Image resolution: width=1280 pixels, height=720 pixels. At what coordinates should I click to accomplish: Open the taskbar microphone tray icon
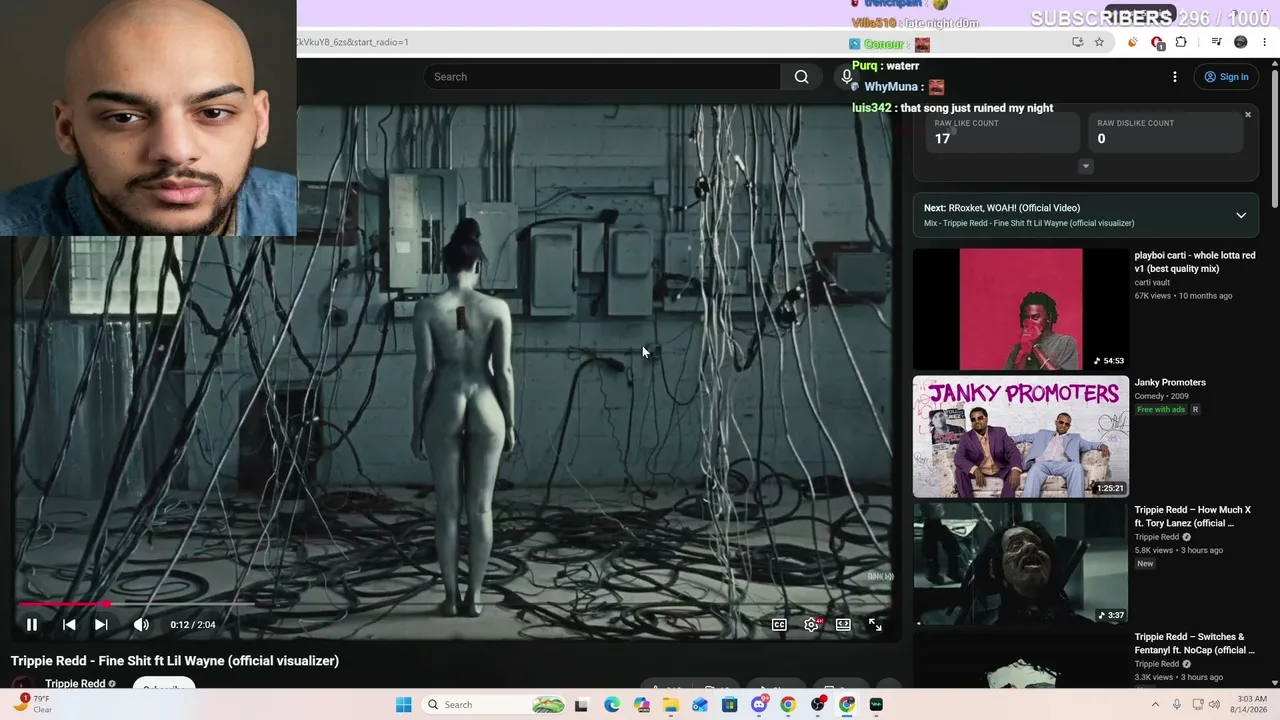(1177, 705)
